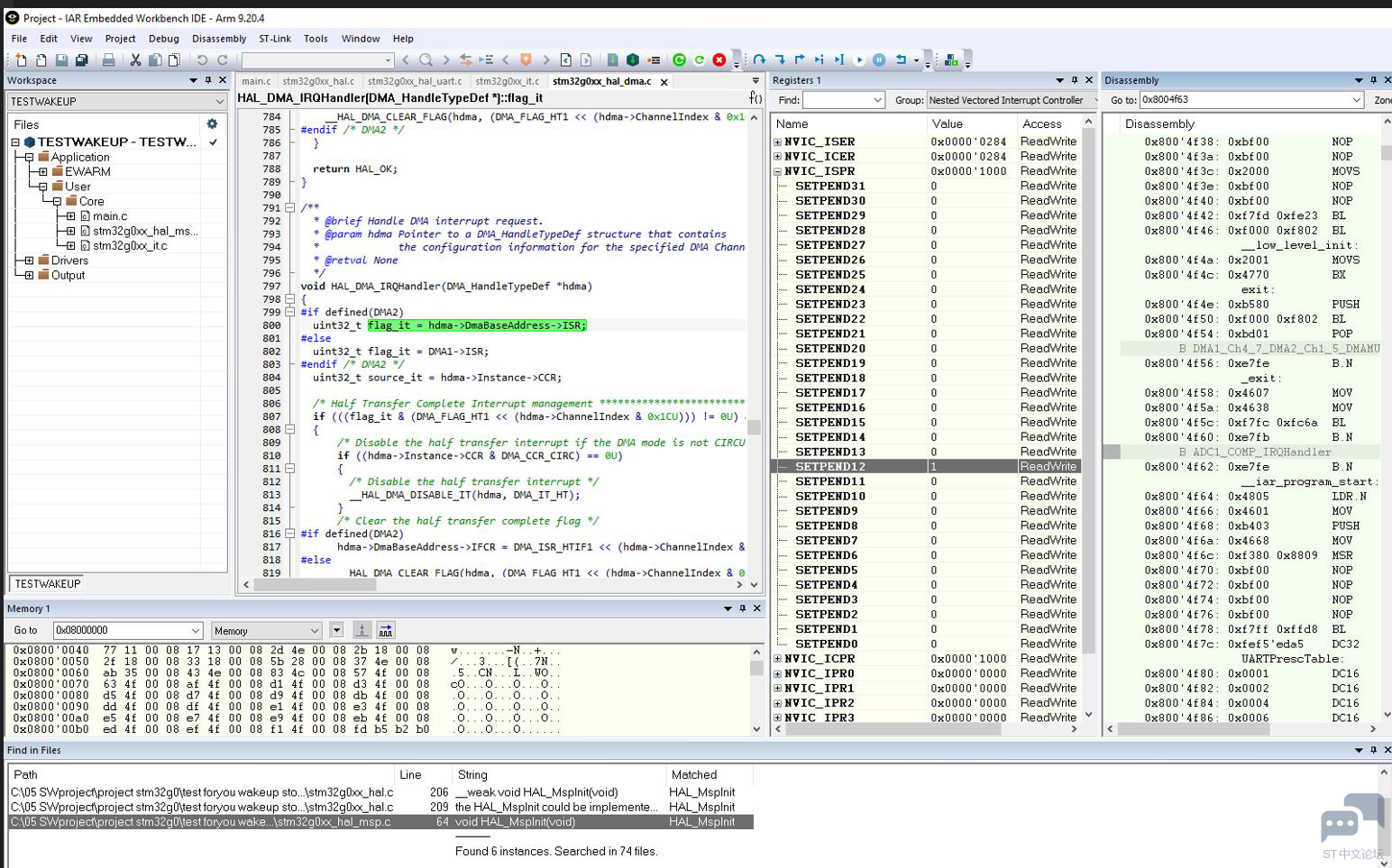Open the TESTWAKEUP configuration dropdown
This screenshot has width=1392, height=868.
pyautogui.click(x=117, y=101)
